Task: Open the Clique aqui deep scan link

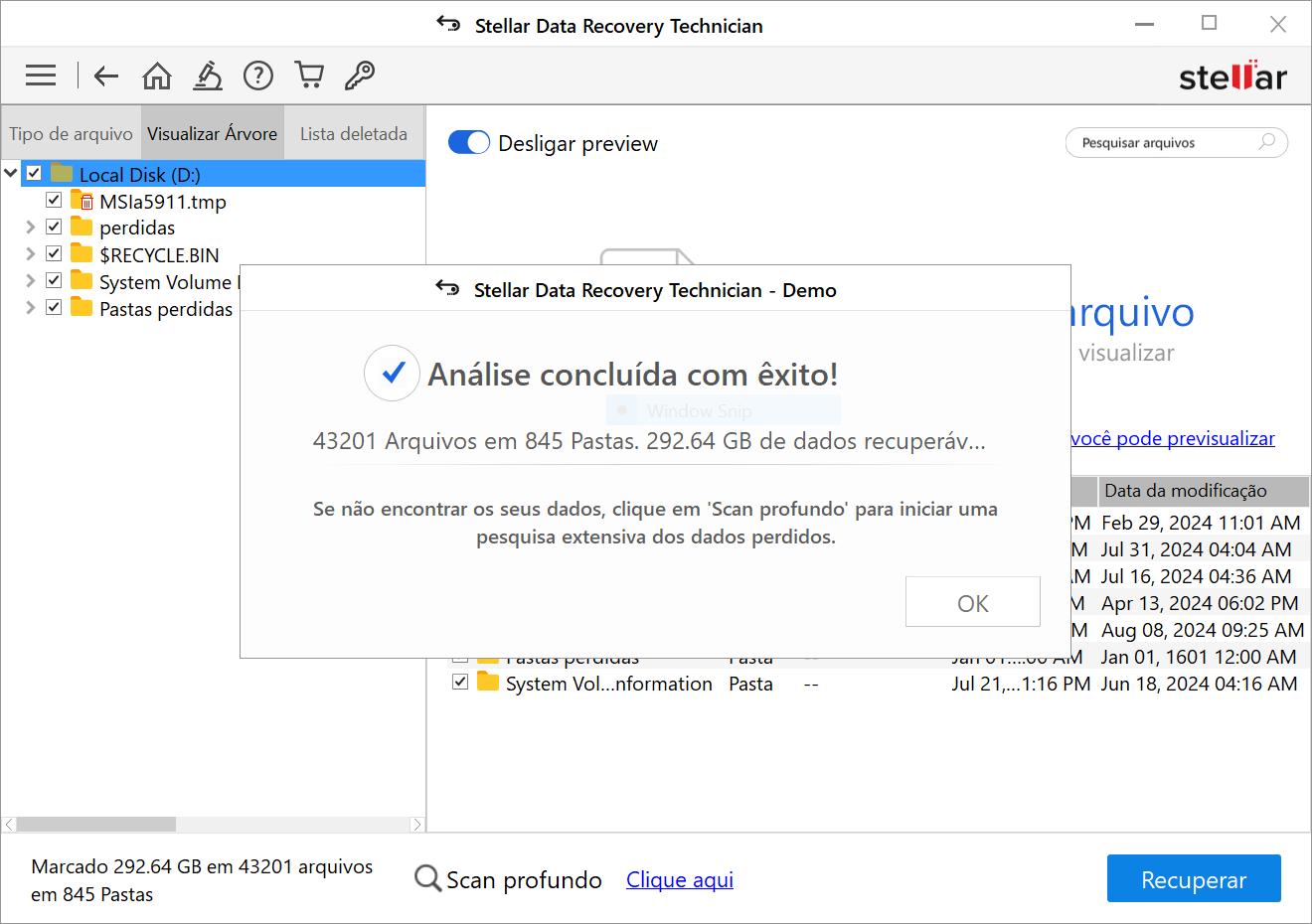Action: click(680, 879)
